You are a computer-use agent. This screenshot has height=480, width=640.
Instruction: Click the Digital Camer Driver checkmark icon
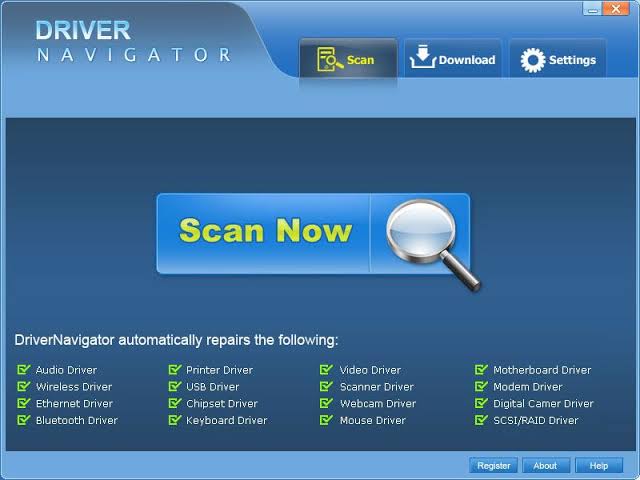tap(481, 403)
